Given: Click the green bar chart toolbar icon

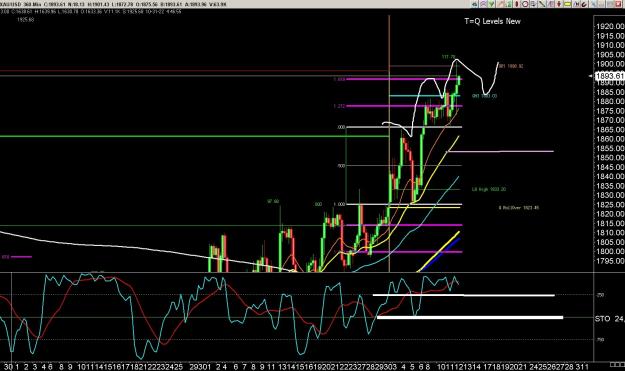Looking at the screenshot, I should 509,4.
